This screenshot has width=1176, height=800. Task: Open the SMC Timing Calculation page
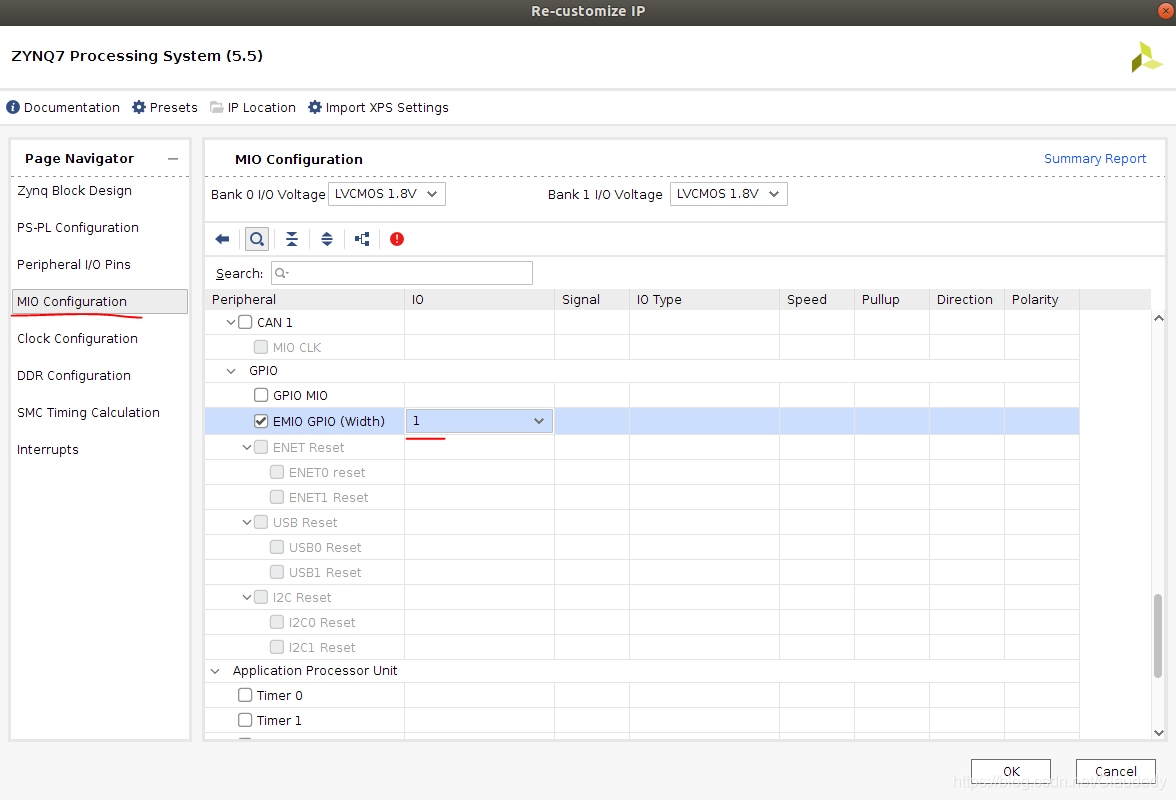[88, 412]
